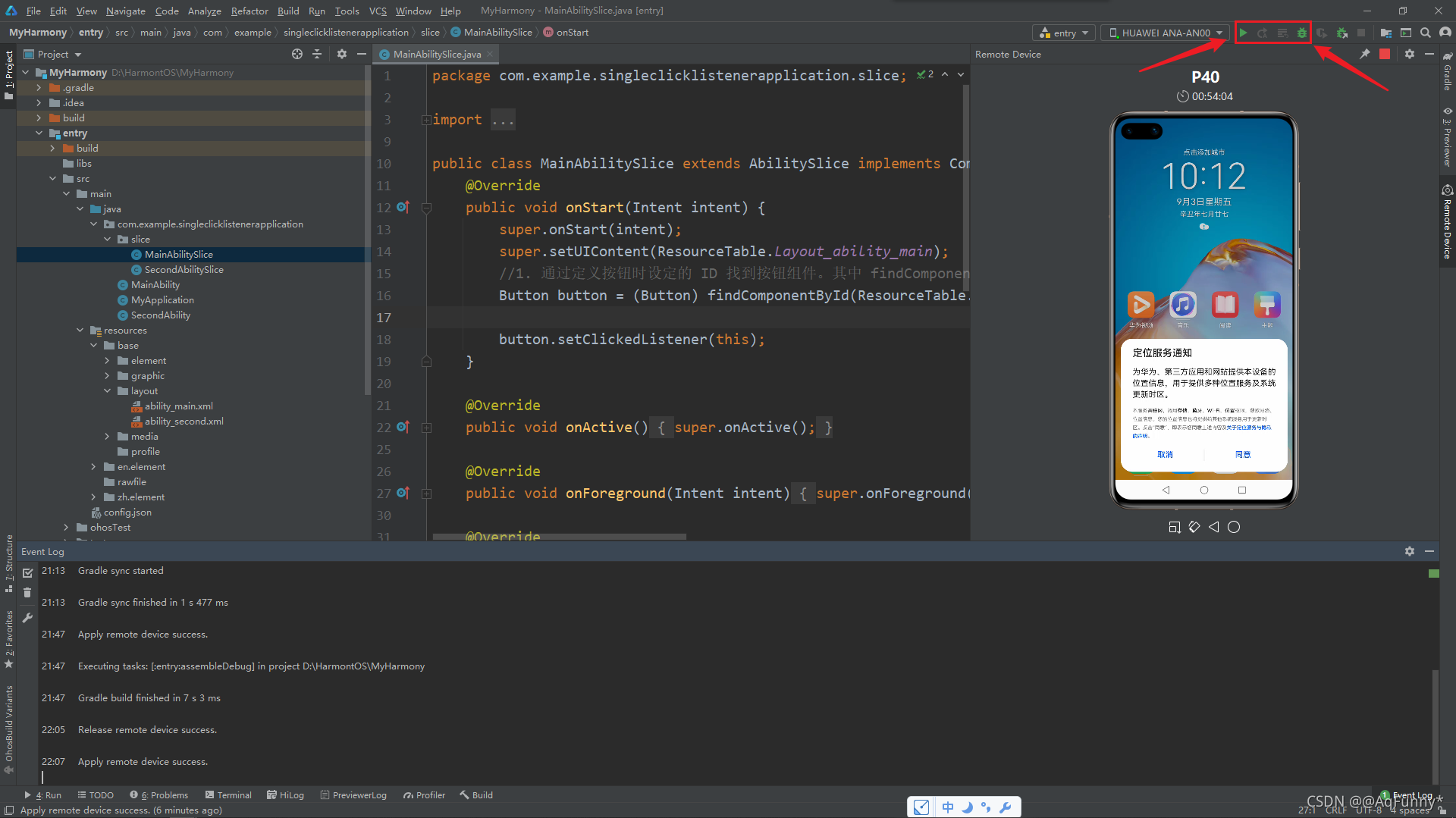Stop the remote device with red square

(x=1385, y=54)
